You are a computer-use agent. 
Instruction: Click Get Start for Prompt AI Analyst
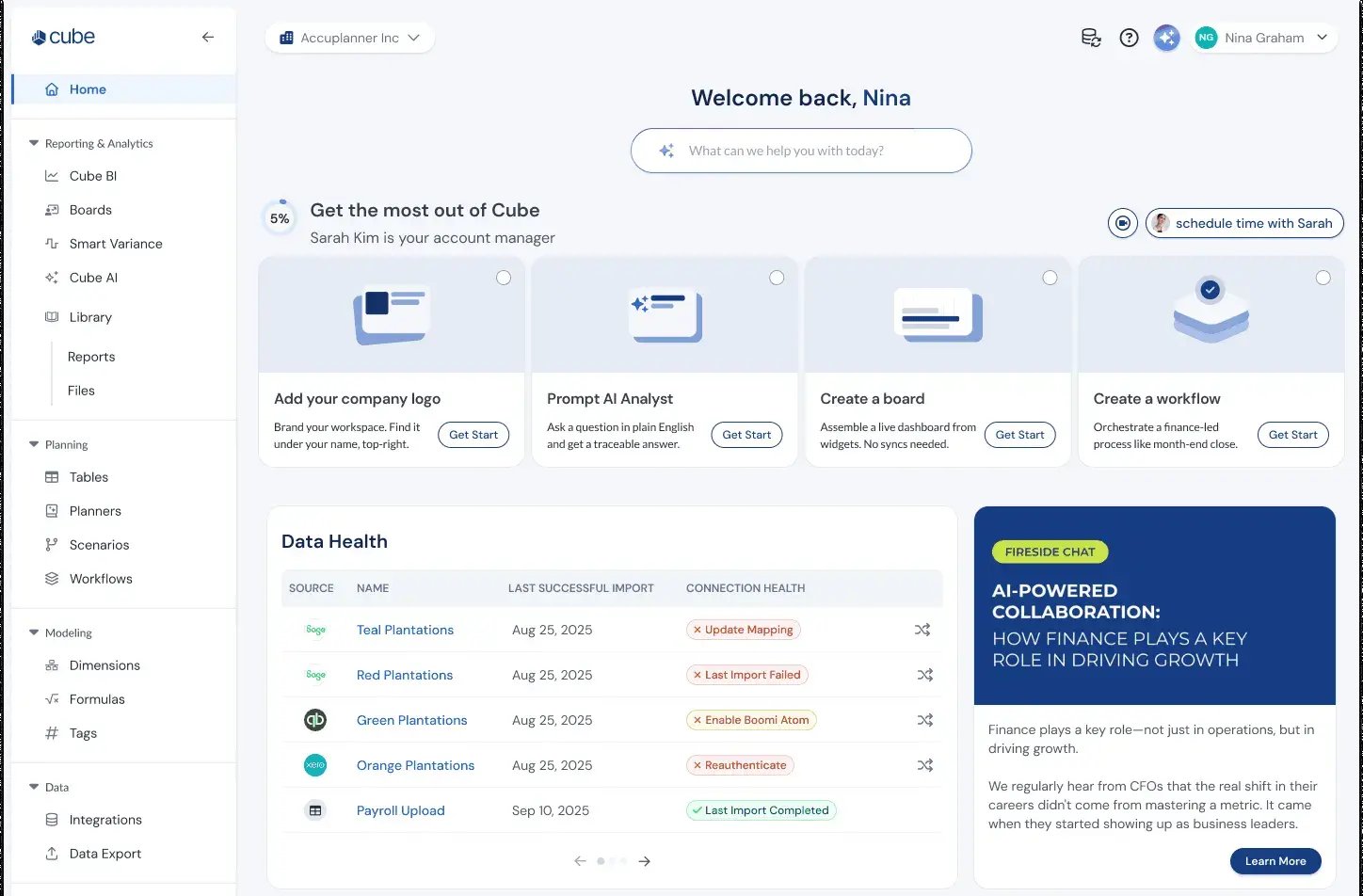(746, 435)
